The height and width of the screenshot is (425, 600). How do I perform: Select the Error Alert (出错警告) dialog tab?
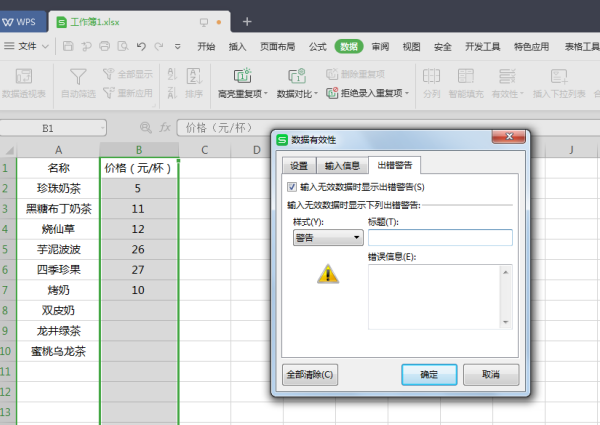pyautogui.click(x=395, y=165)
